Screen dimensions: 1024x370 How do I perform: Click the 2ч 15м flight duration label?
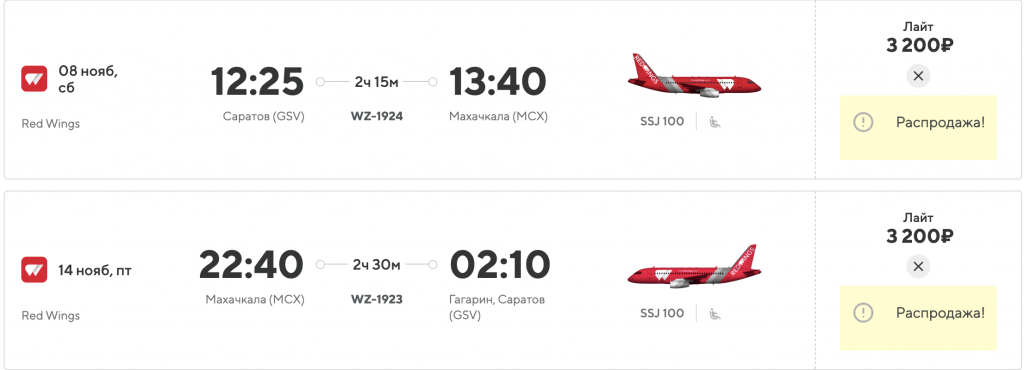[377, 82]
